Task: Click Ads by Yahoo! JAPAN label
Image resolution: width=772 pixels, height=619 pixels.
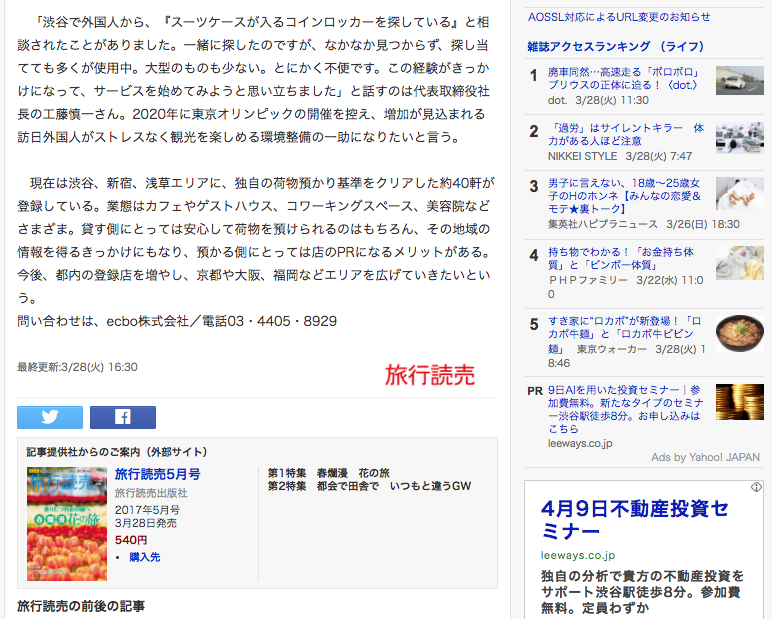Action: [705, 457]
